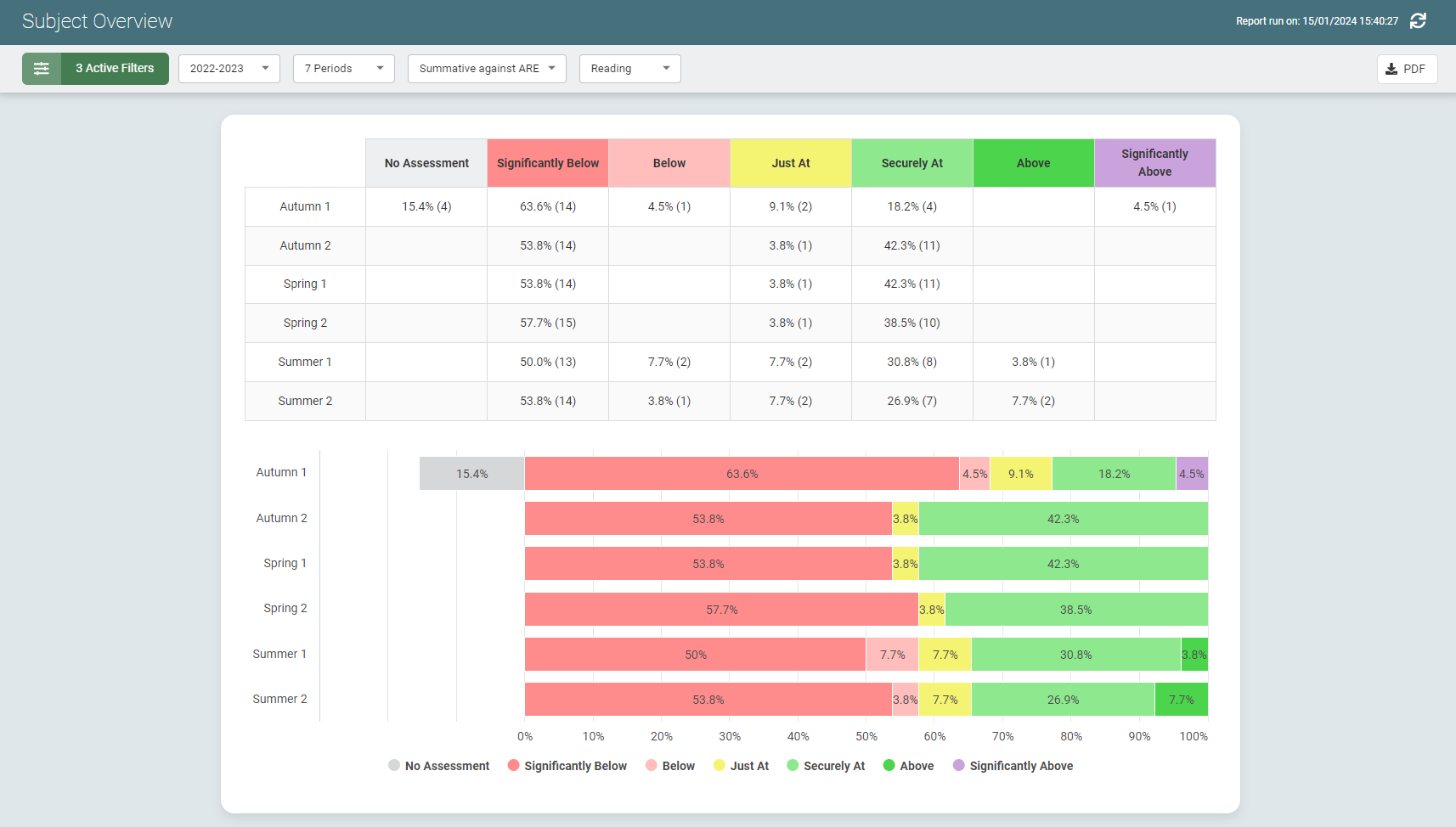
Task: Refresh the report with reload icon
Action: (1418, 21)
